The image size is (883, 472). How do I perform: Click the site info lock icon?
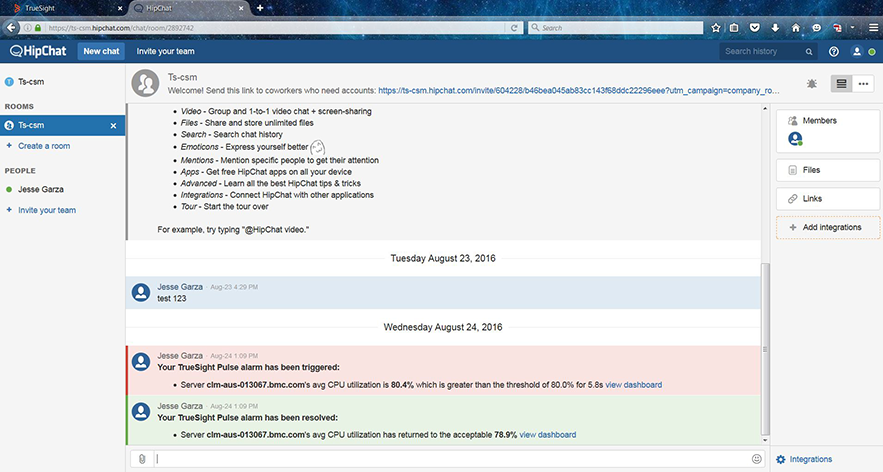point(38,28)
